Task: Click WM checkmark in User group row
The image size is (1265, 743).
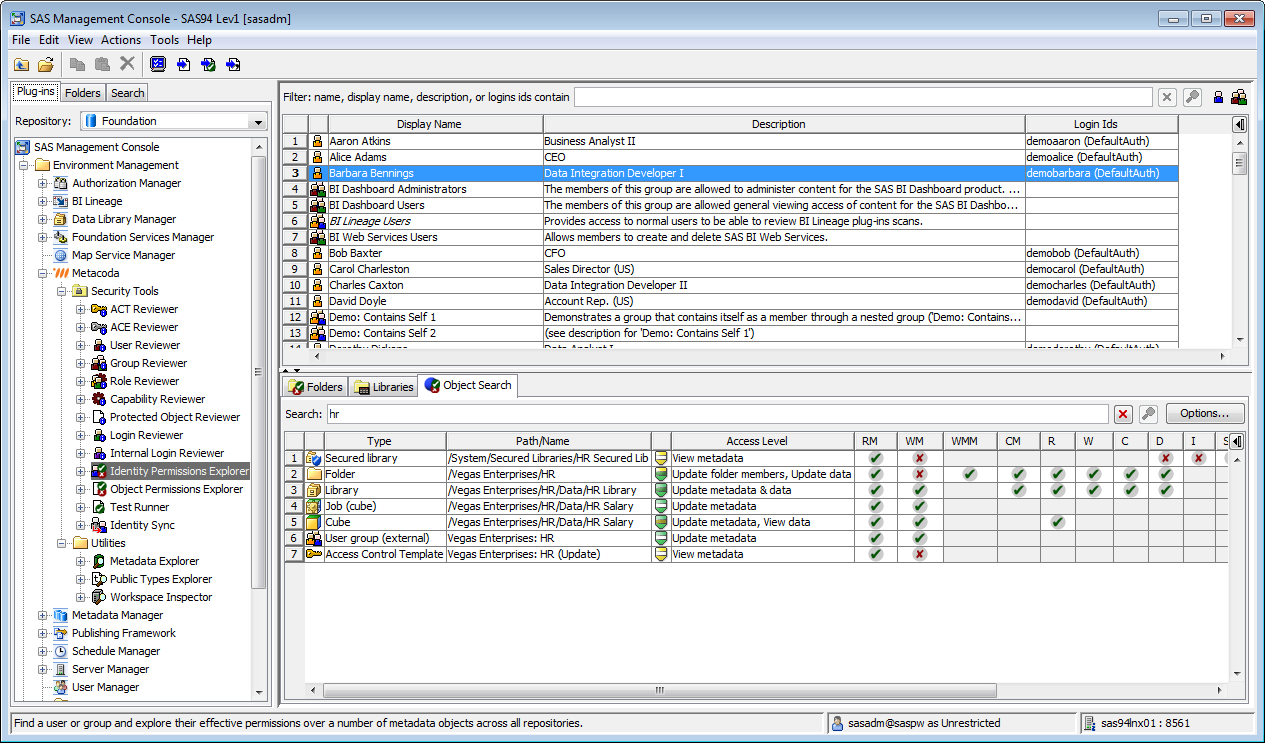Action: (x=918, y=538)
